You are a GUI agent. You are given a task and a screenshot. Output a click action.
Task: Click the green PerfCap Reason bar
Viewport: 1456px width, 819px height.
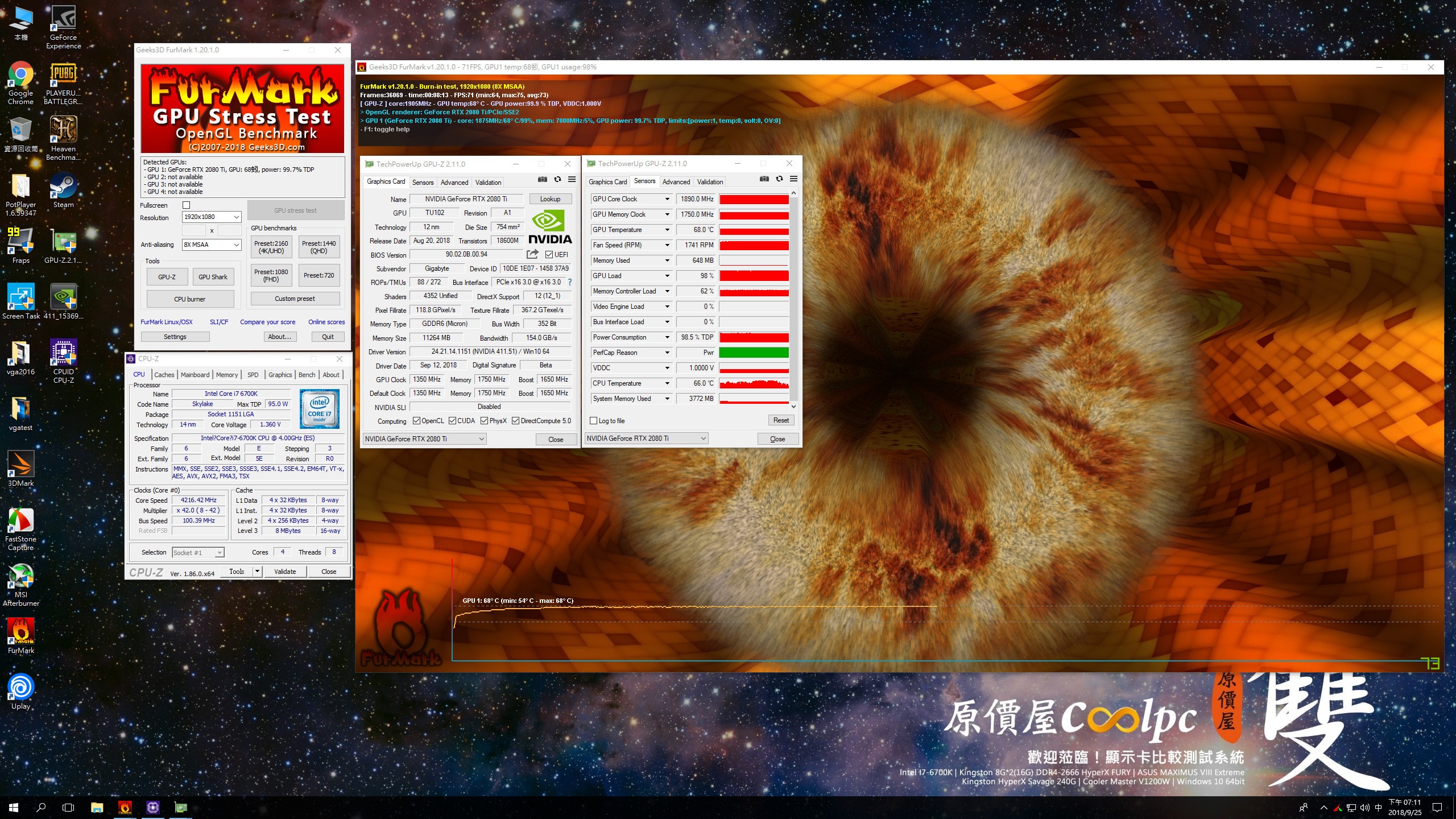point(754,353)
